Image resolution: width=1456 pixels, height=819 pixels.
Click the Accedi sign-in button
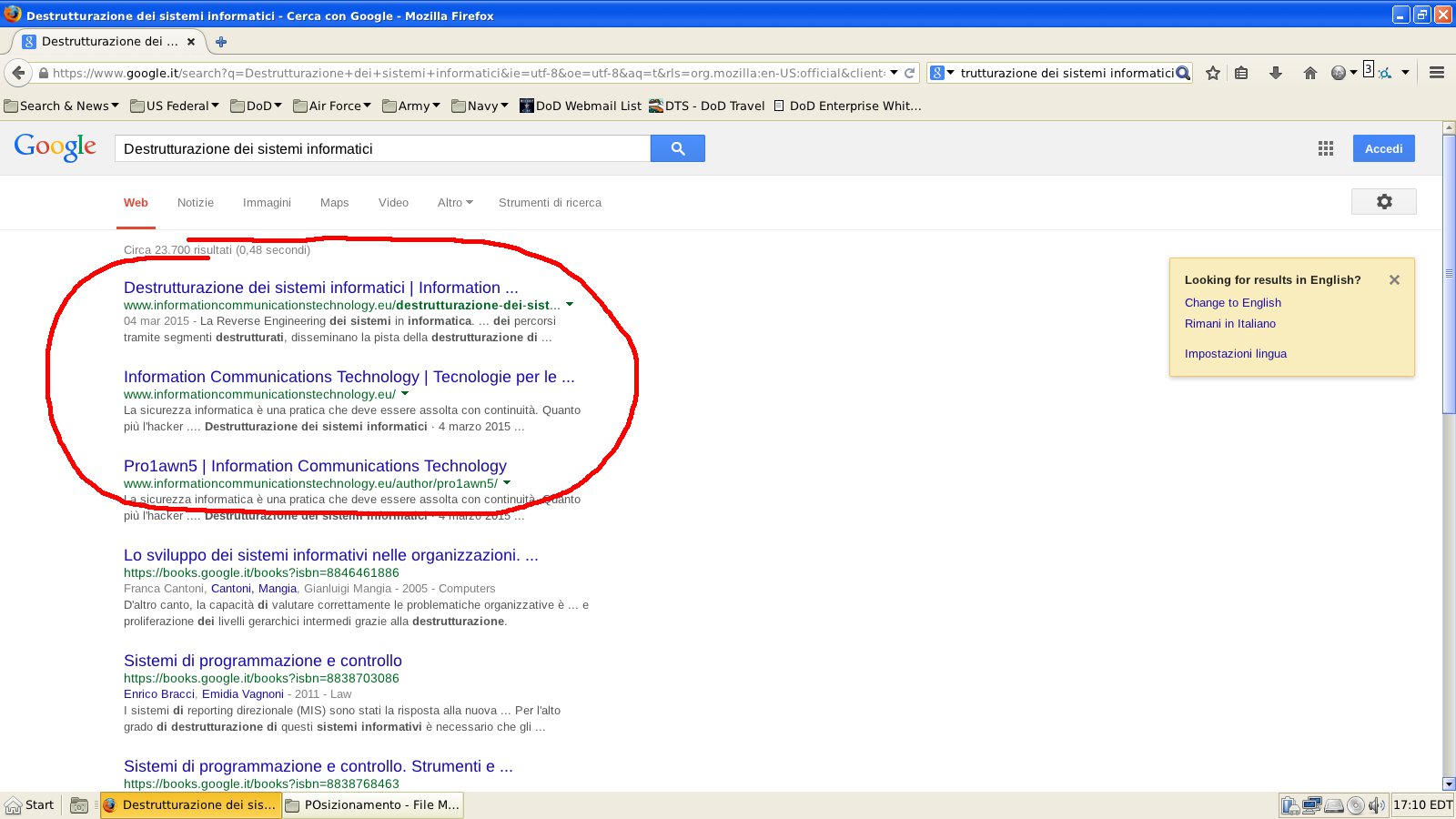(1383, 148)
